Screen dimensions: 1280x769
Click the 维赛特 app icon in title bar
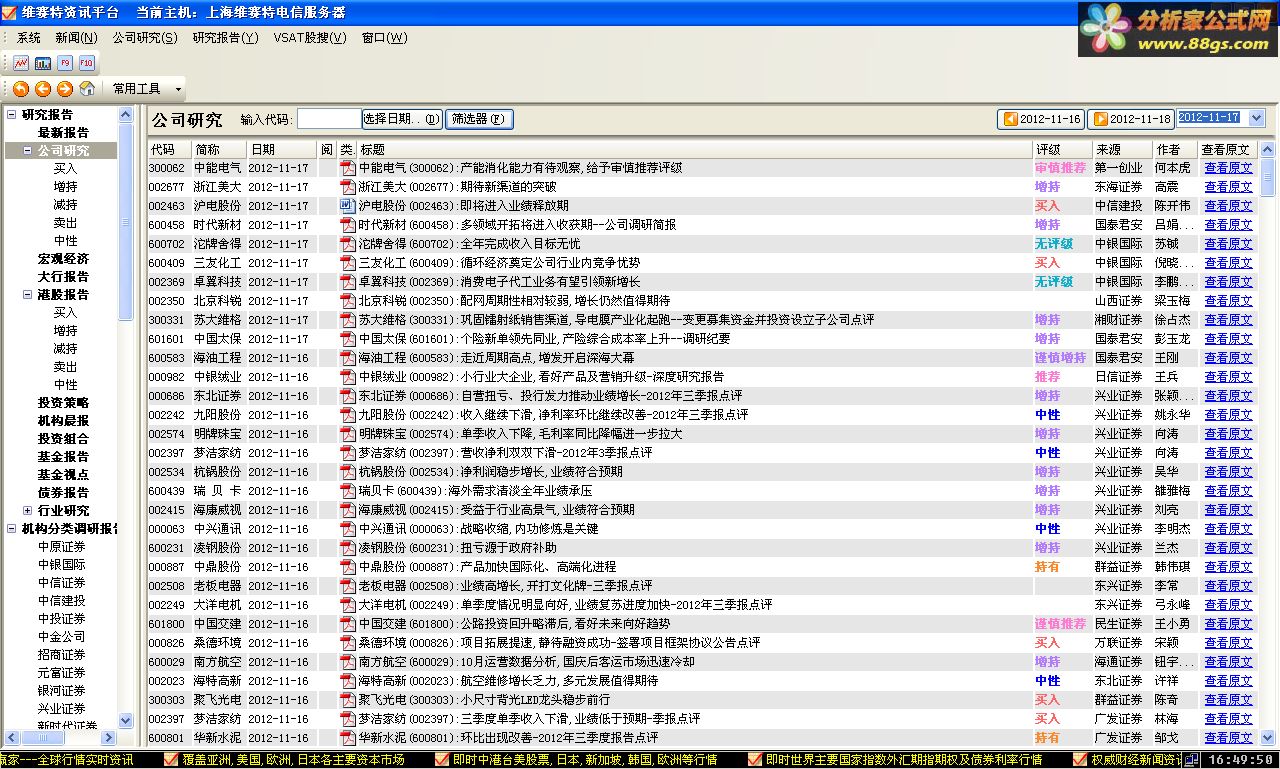(x=9, y=12)
